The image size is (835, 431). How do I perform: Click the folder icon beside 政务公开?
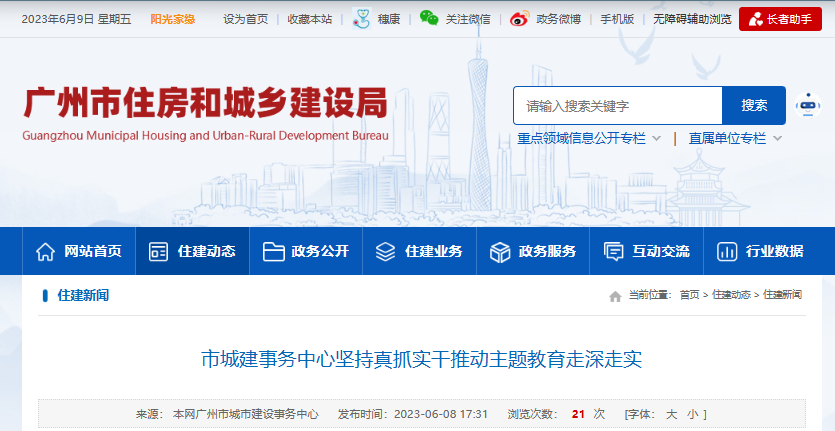(273, 251)
